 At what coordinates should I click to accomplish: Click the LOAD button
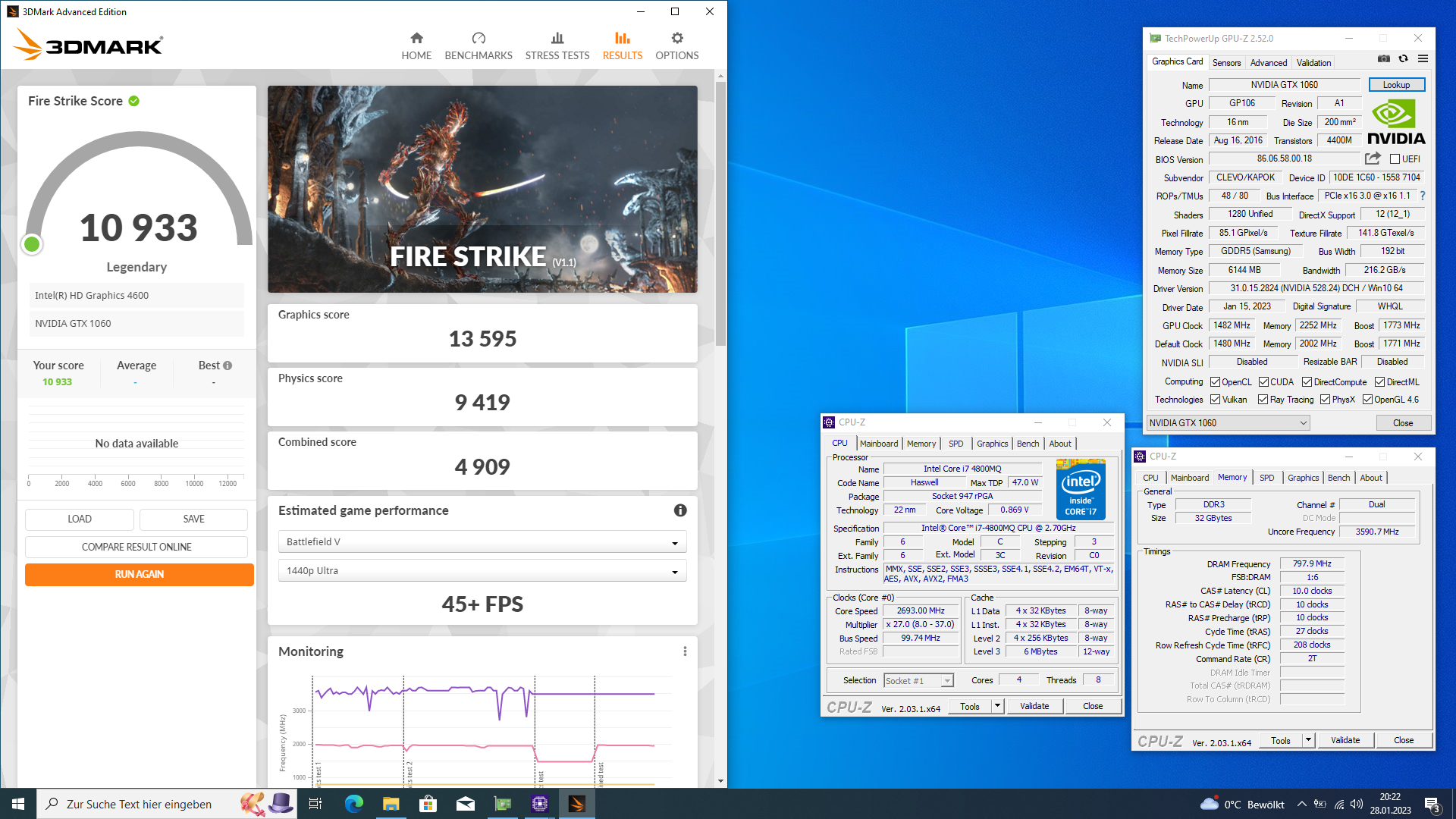click(x=80, y=519)
